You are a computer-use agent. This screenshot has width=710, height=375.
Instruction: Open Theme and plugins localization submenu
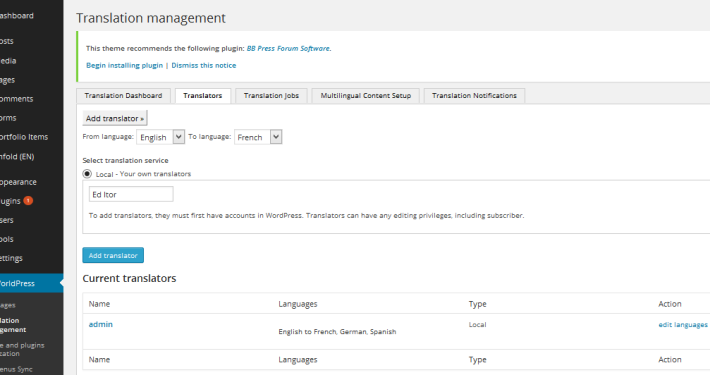(22, 349)
